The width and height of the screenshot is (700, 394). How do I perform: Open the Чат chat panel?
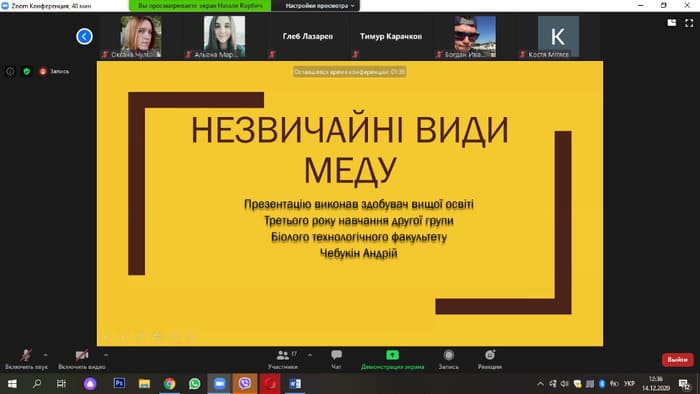click(x=336, y=359)
